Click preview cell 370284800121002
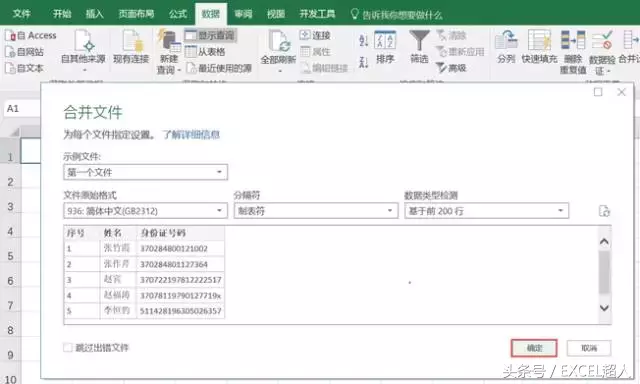 click(181, 249)
